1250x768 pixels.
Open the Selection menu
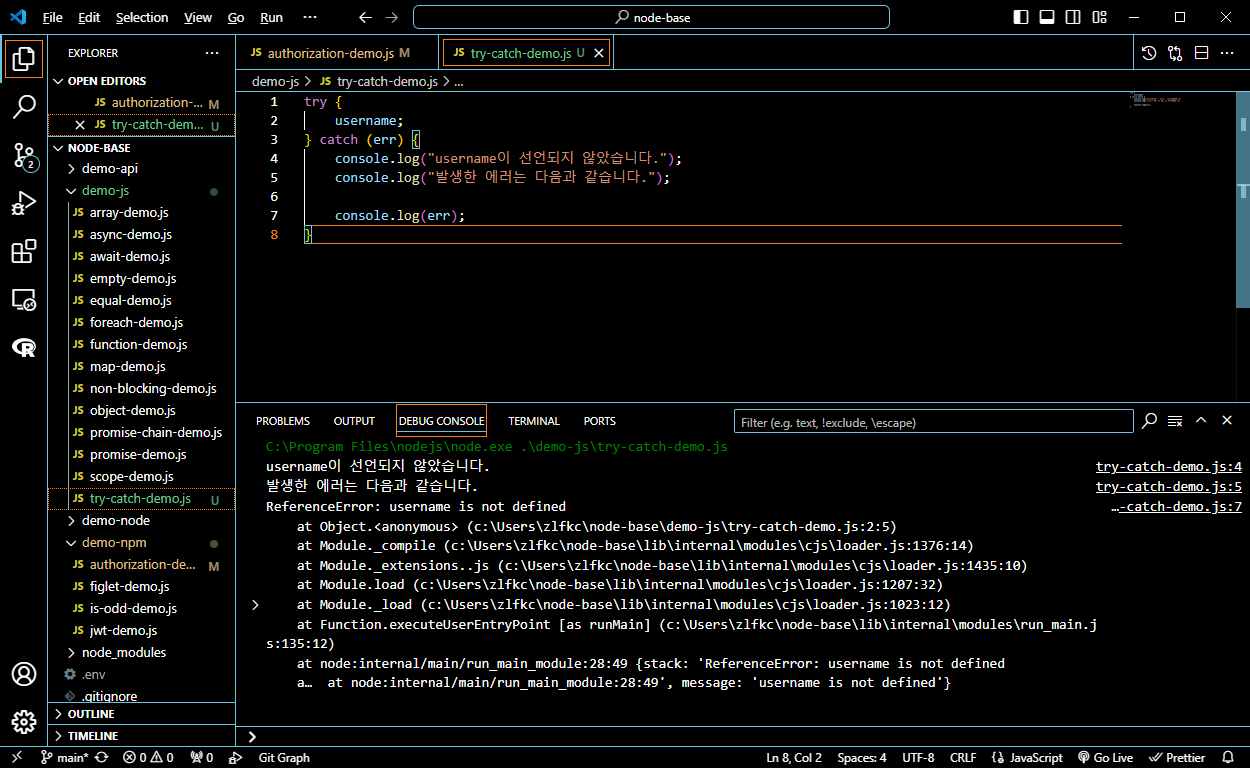coord(142,17)
